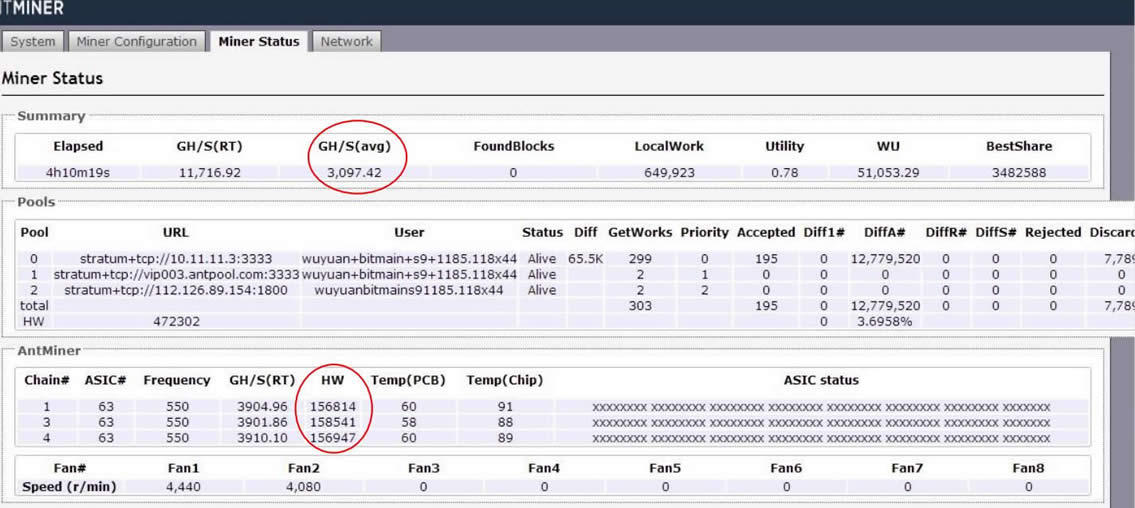Switch to the Miner Configuration tab

tap(136, 41)
